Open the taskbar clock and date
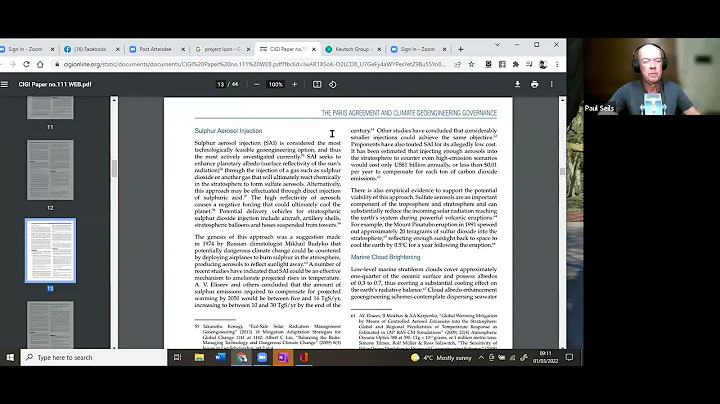The image size is (720, 404). (545, 357)
